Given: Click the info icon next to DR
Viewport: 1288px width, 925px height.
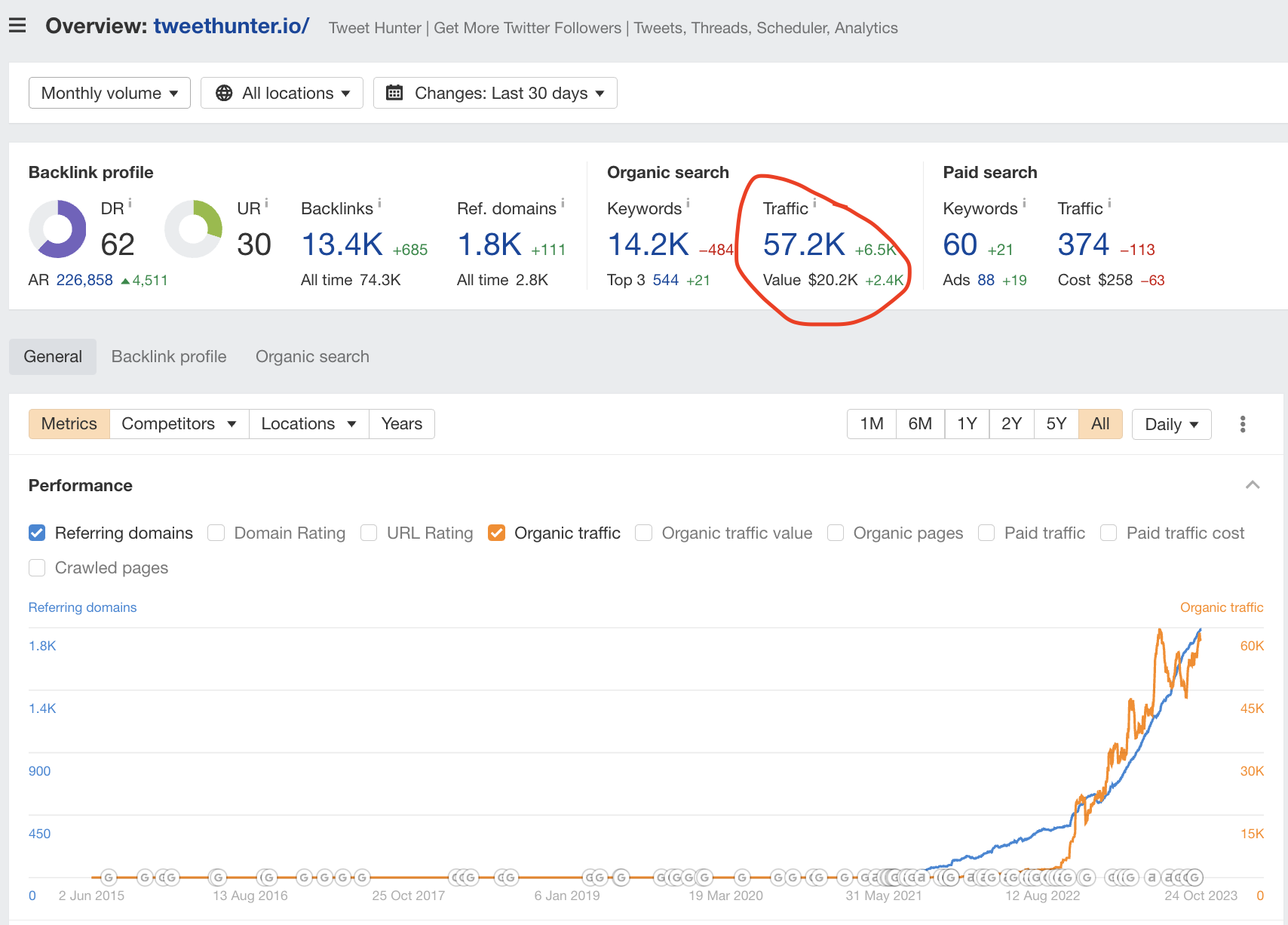Looking at the screenshot, I should coord(130,203).
